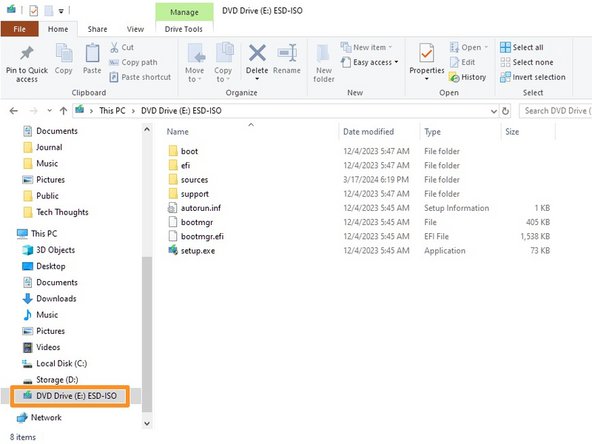Viewport: 592px width, 444px height.
Task: Click the Delete X icon
Action: (x=257, y=52)
